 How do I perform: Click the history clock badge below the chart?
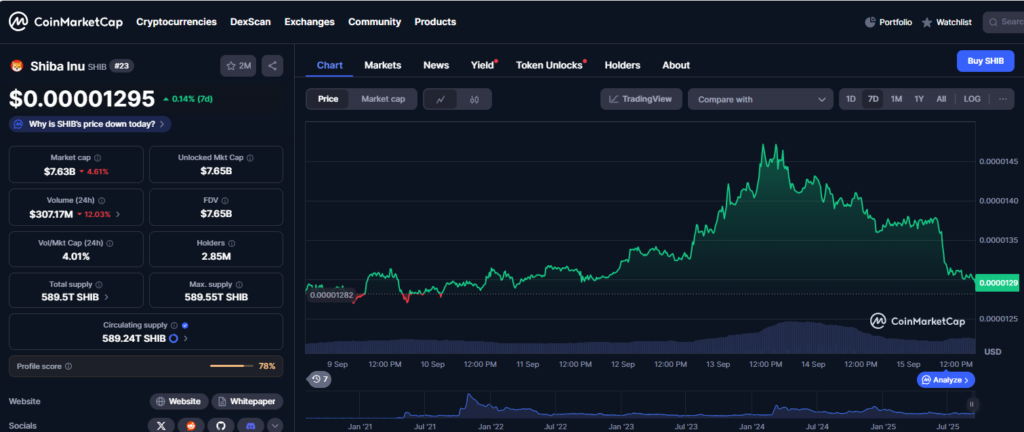click(x=319, y=379)
